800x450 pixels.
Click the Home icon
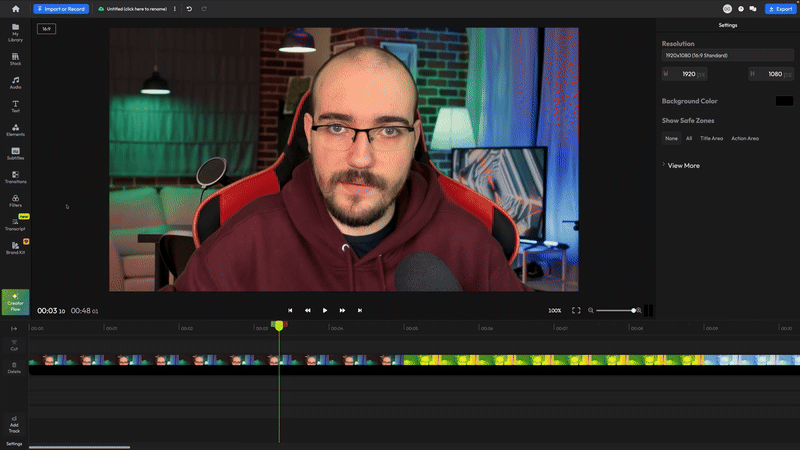[15, 9]
